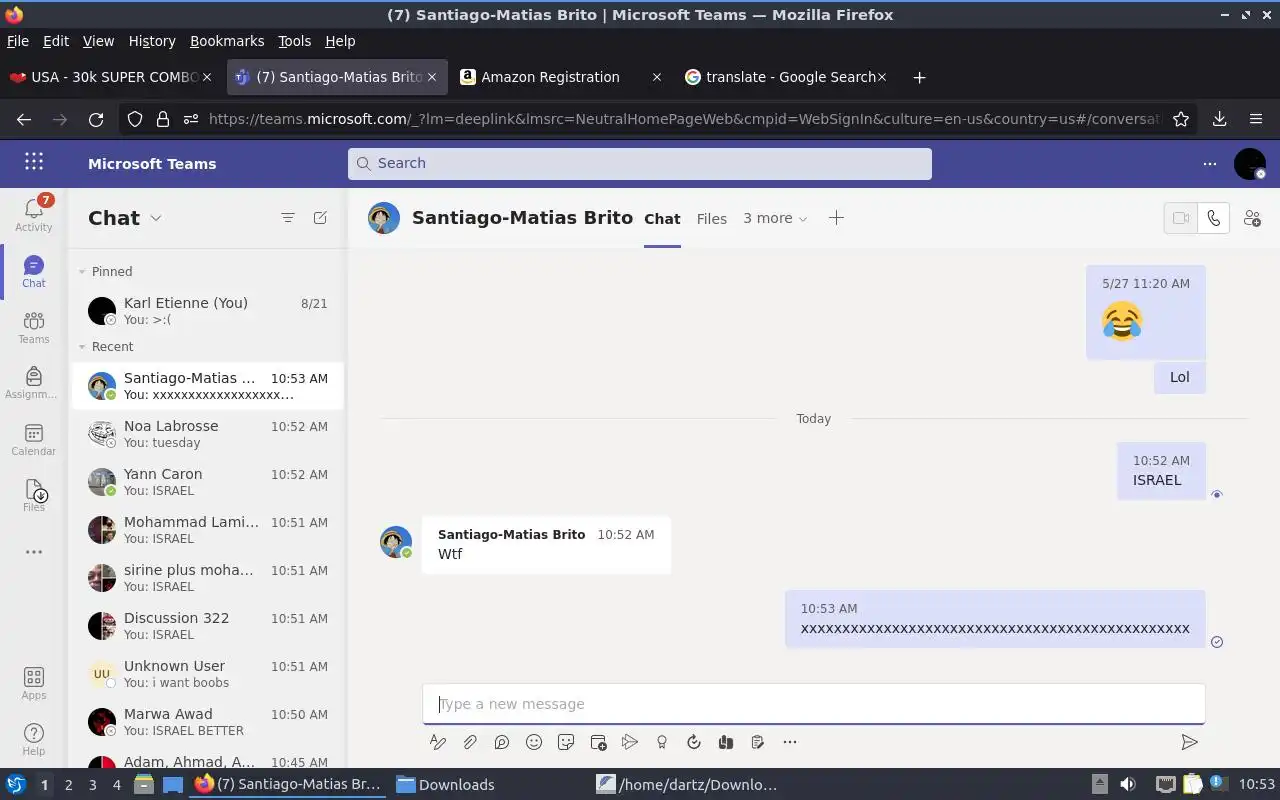1280x800 pixels.
Task: Expand the '3 more' tabs dropdown
Action: click(775, 218)
